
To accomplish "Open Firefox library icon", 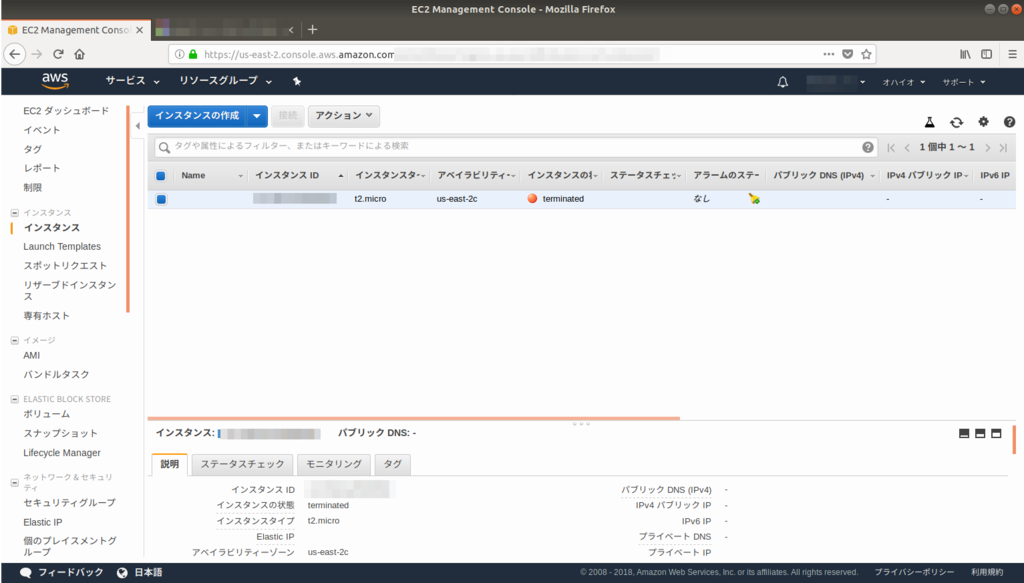I will point(965,54).
